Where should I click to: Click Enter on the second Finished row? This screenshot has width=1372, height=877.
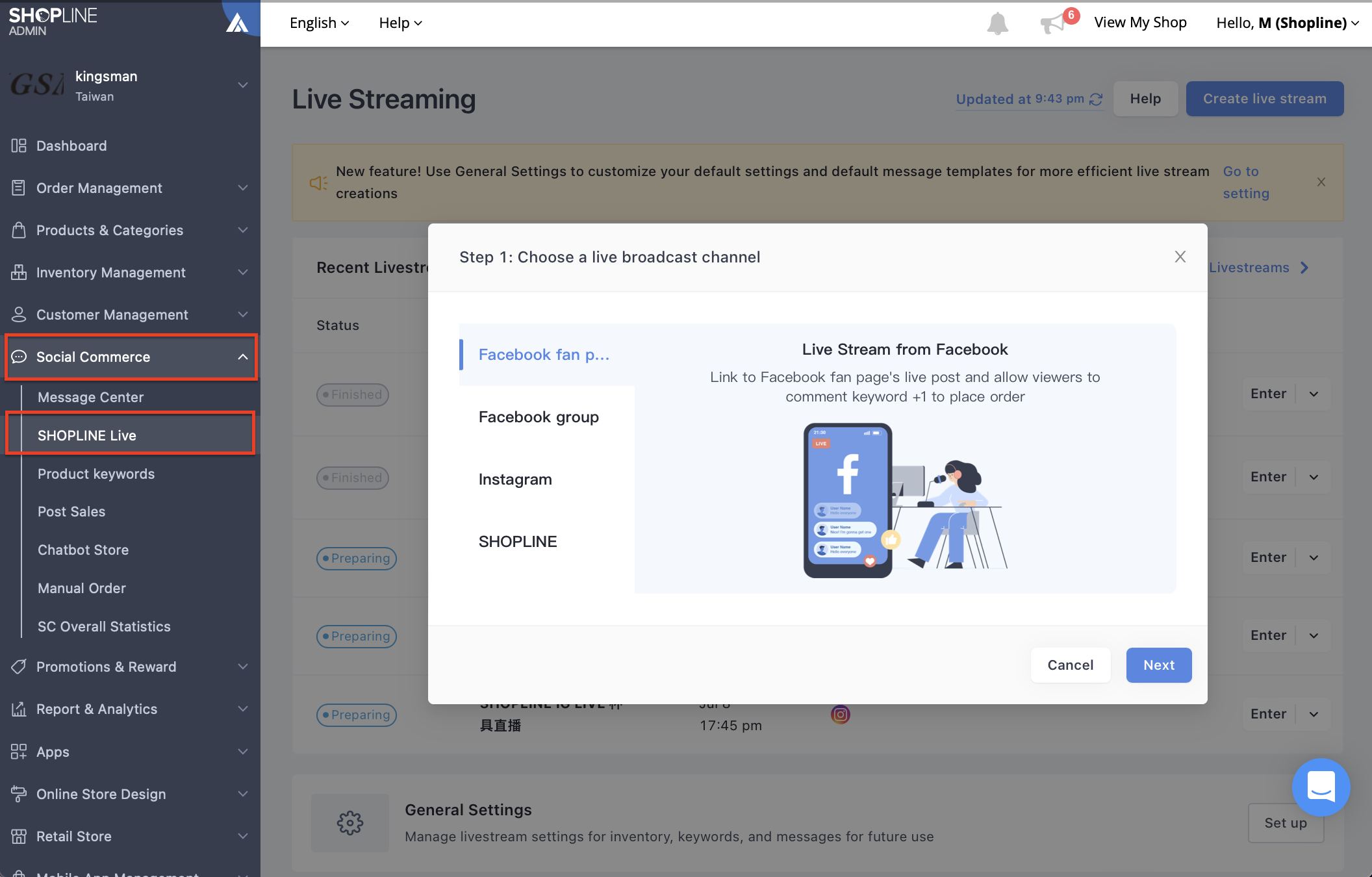coord(1269,477)
